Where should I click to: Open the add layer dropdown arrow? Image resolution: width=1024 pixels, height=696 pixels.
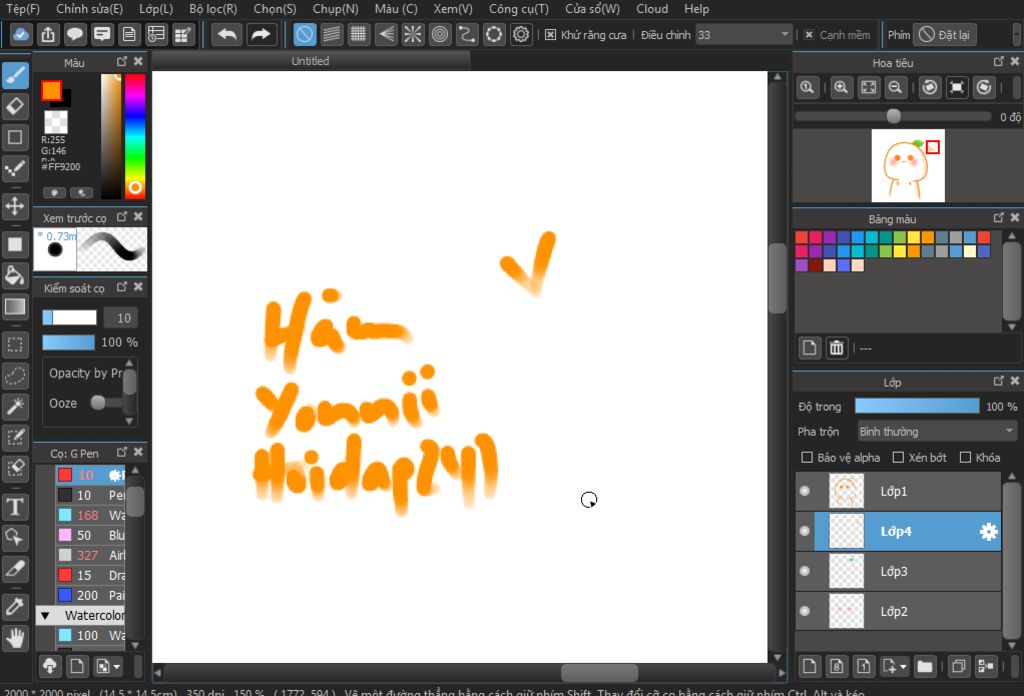904,667
